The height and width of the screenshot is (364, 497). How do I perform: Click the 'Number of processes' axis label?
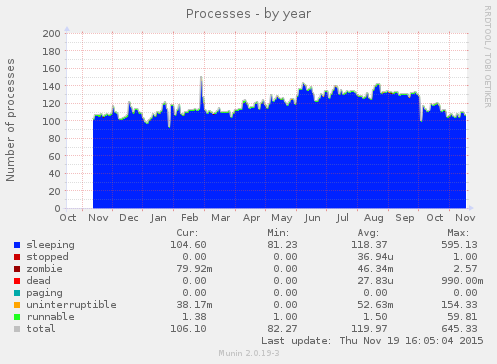point(10,120)
